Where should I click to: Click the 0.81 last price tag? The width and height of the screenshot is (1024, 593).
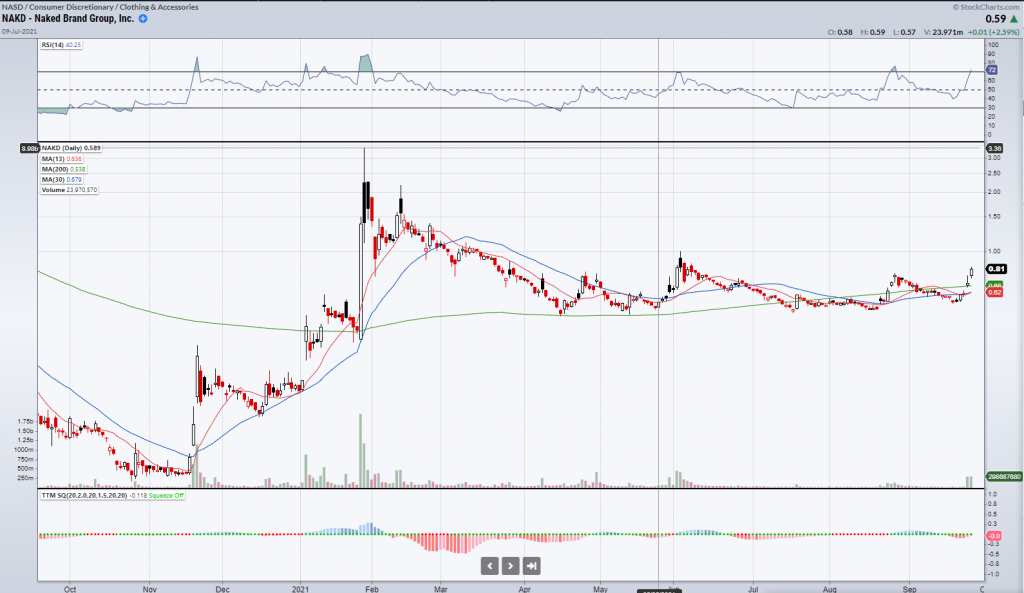tap(997, 269)
